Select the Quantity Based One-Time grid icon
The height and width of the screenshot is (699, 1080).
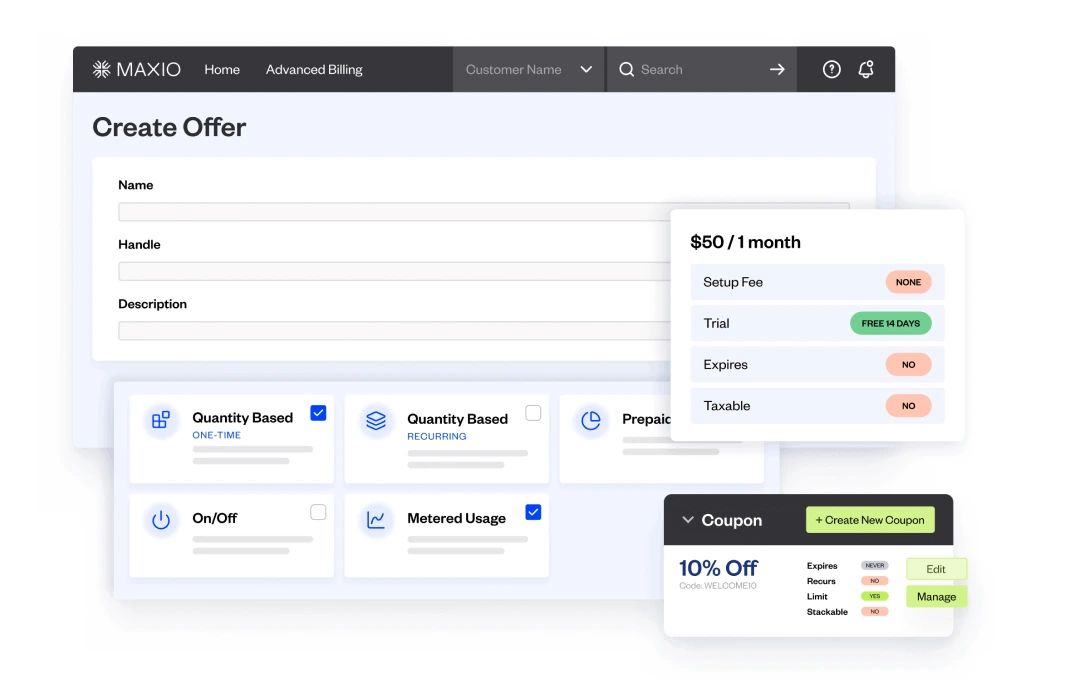click(161, 421)
